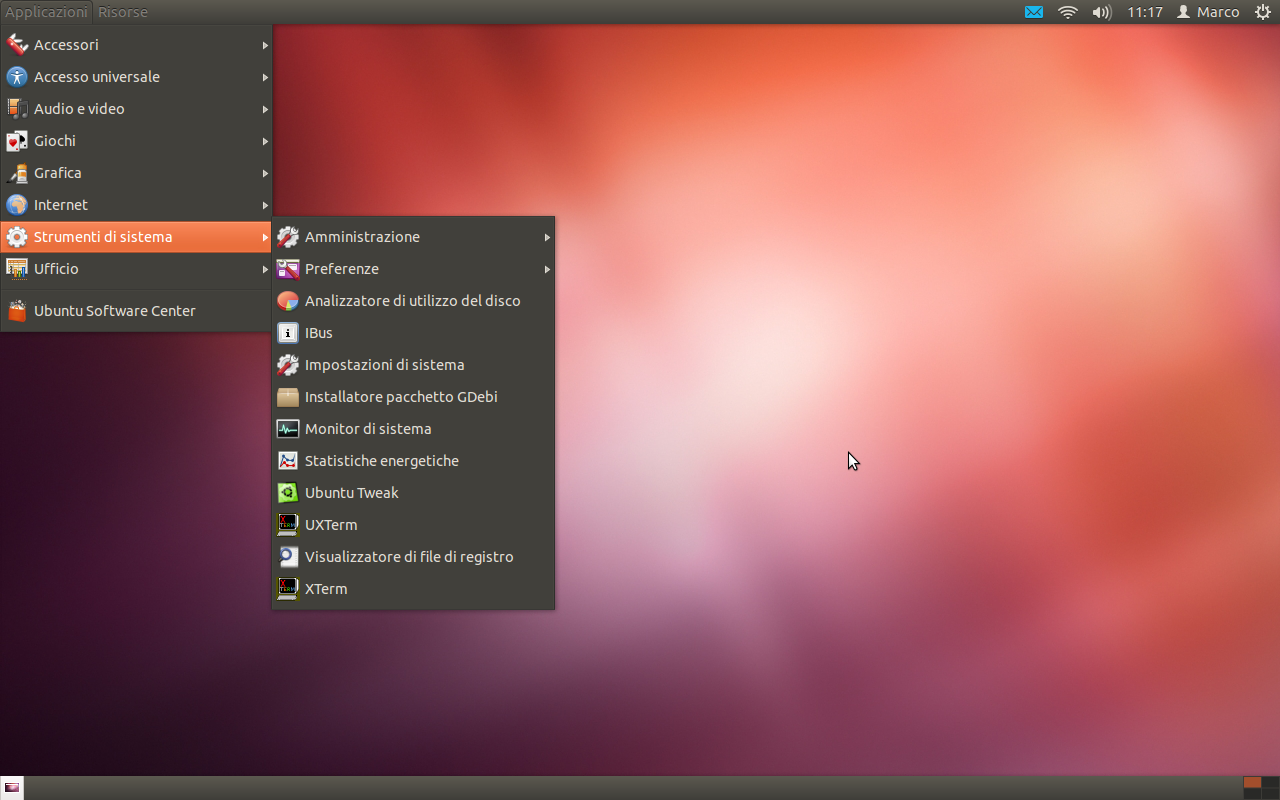Screen dimensions: 1280x800
Task: Click the disk usage analyzer pie icon
Action: coord(288,301)
